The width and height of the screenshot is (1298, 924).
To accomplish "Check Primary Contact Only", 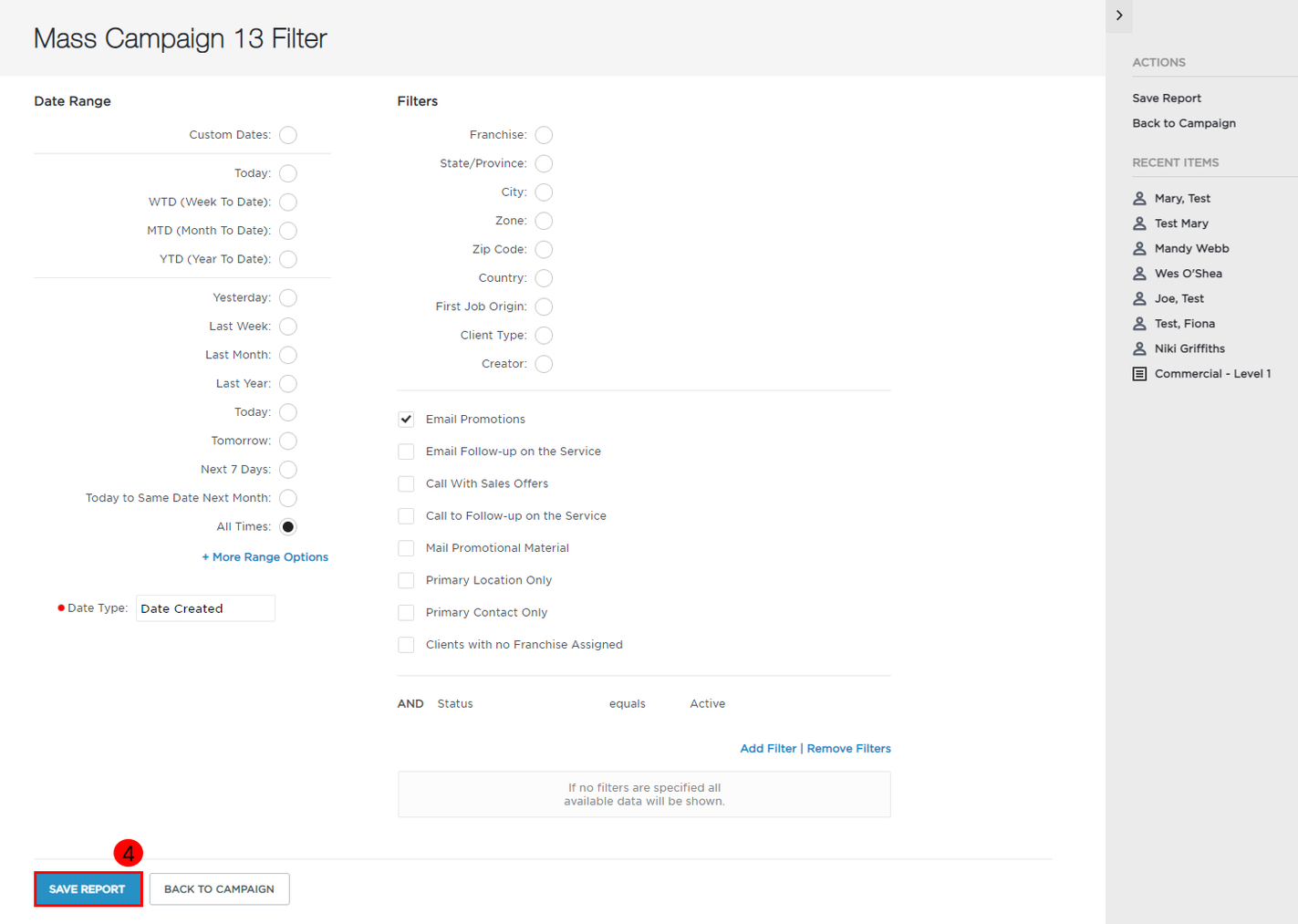I will pos(406,613).
